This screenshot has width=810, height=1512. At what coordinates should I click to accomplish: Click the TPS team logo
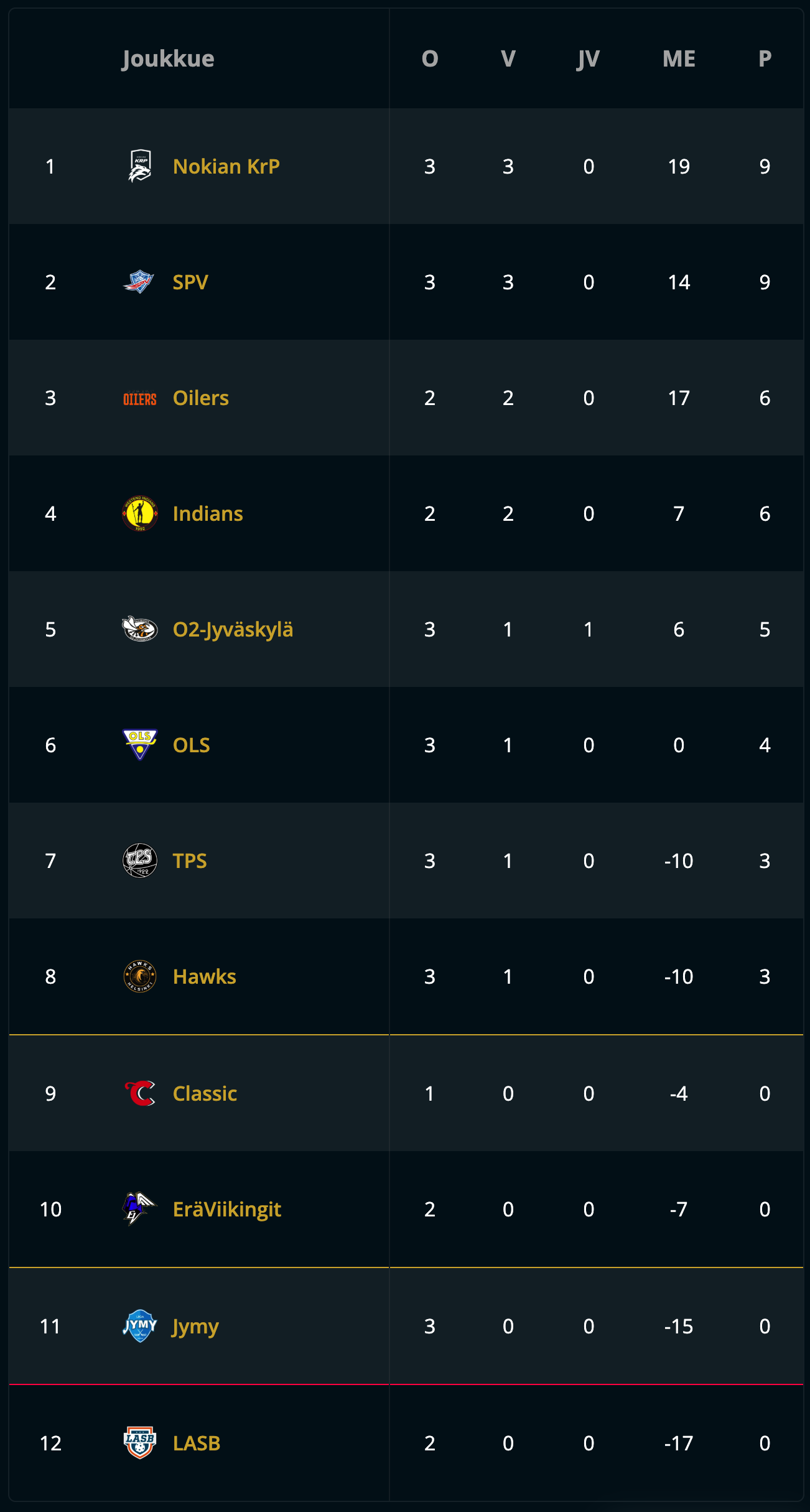pos(140,861)
